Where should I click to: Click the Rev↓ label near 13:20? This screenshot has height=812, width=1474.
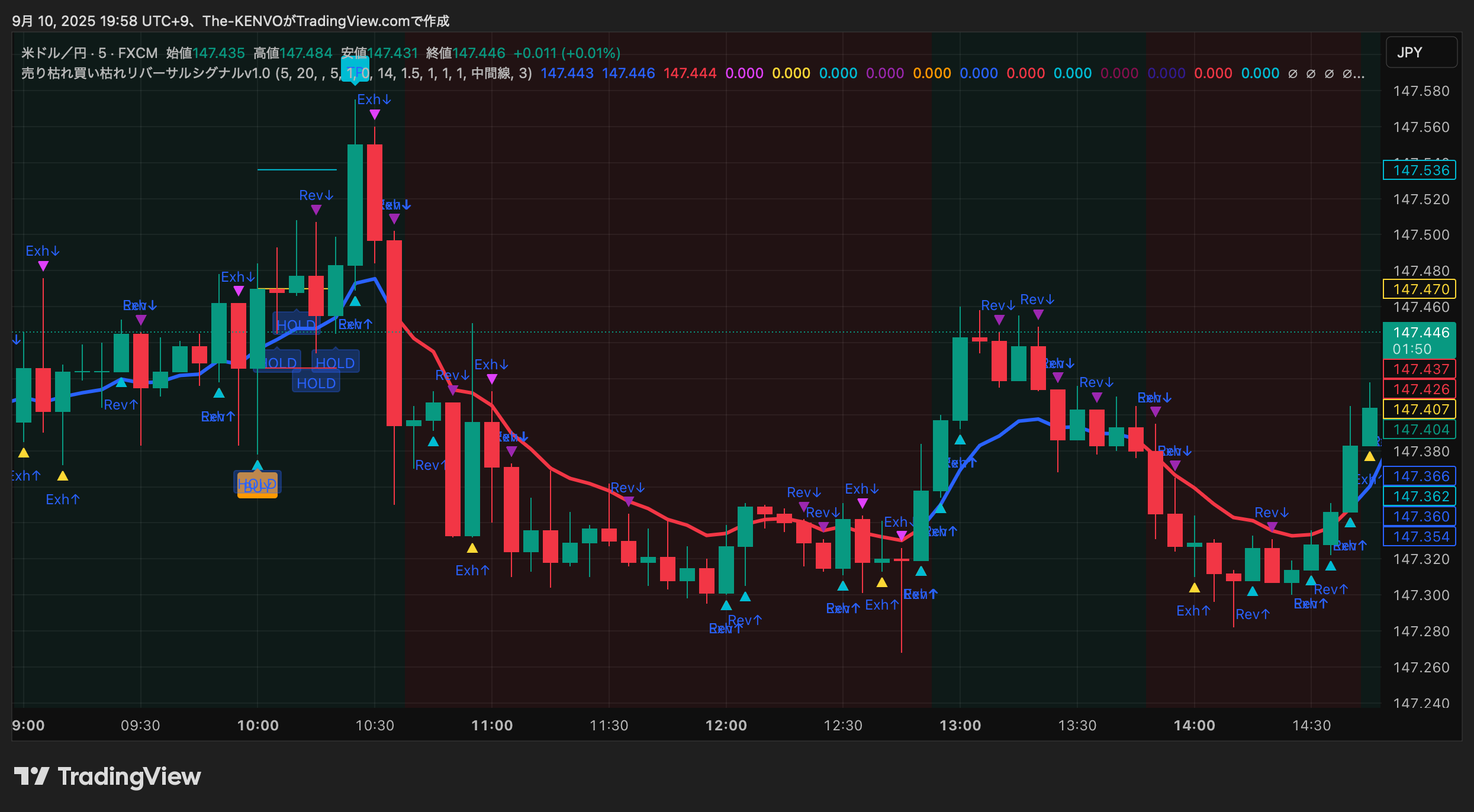[1037, 300]
